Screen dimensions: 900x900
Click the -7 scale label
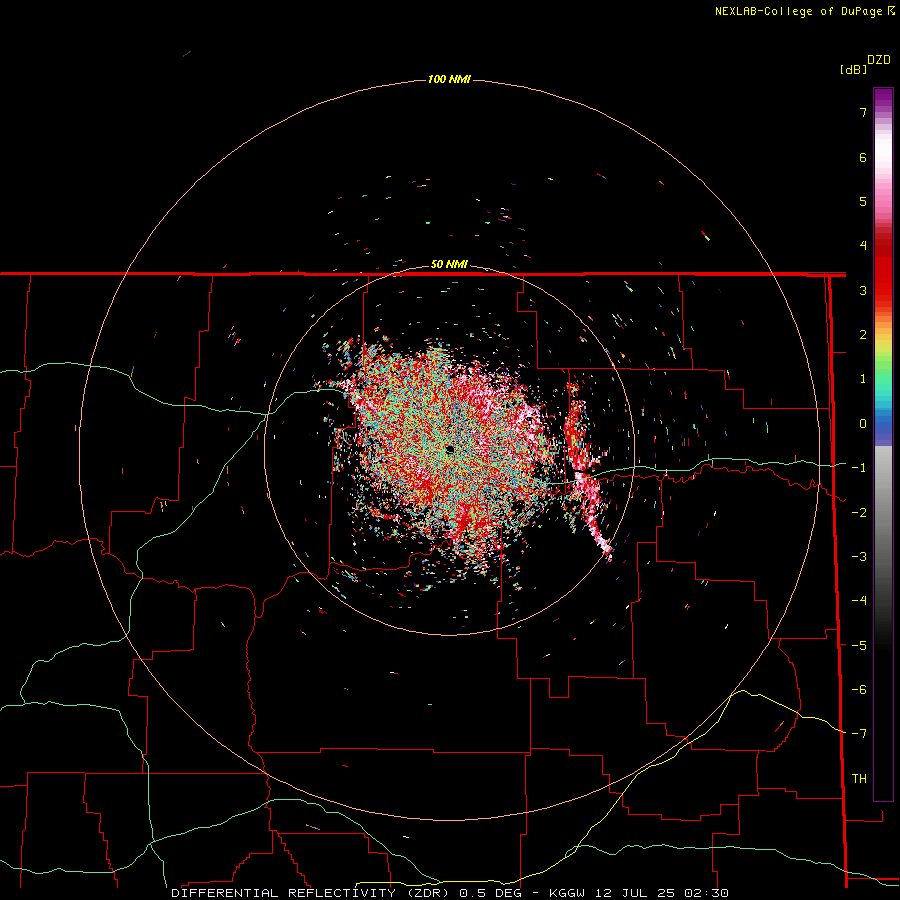point(859,734)
